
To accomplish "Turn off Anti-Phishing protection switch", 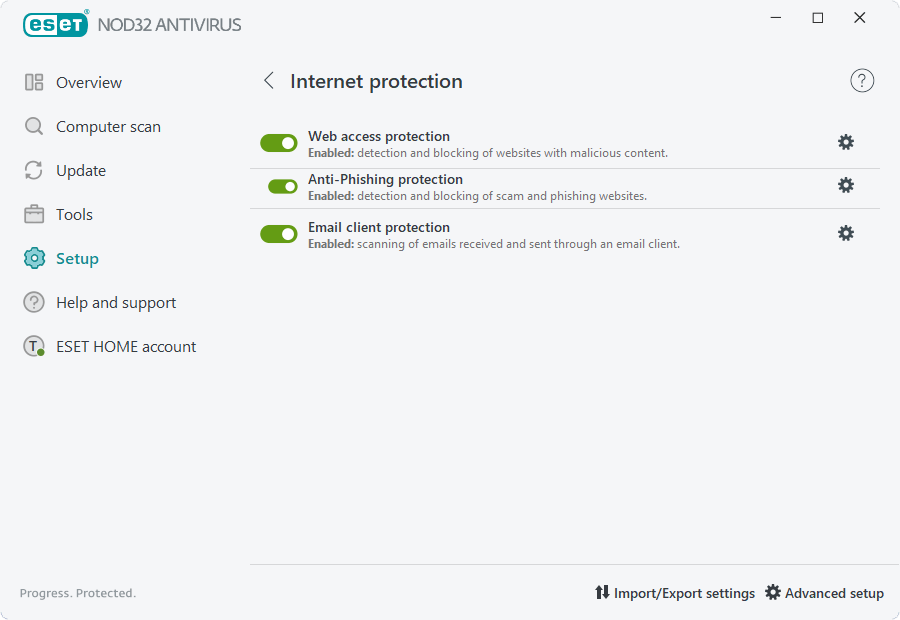I will [282, 186].
